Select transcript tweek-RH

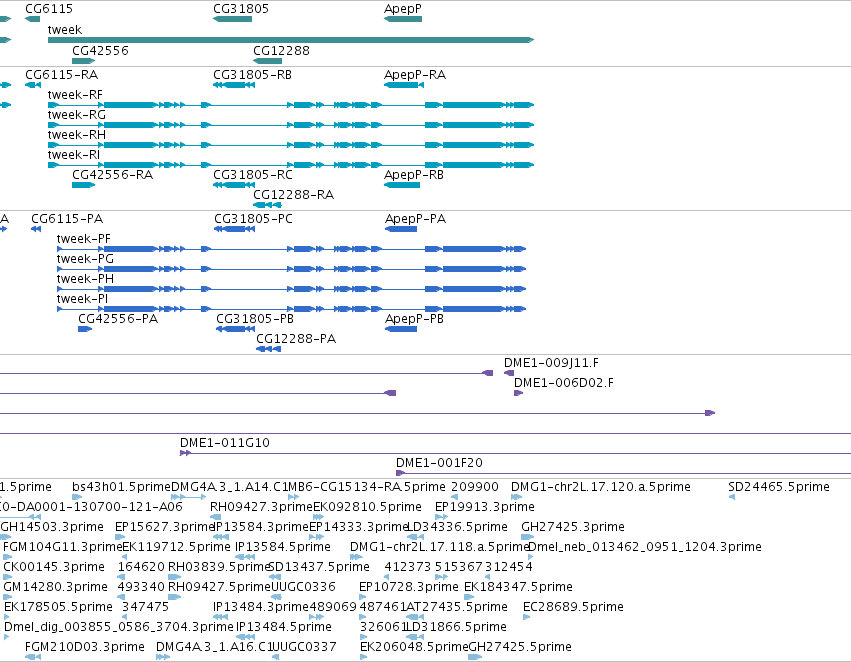(x=291, y=145)
